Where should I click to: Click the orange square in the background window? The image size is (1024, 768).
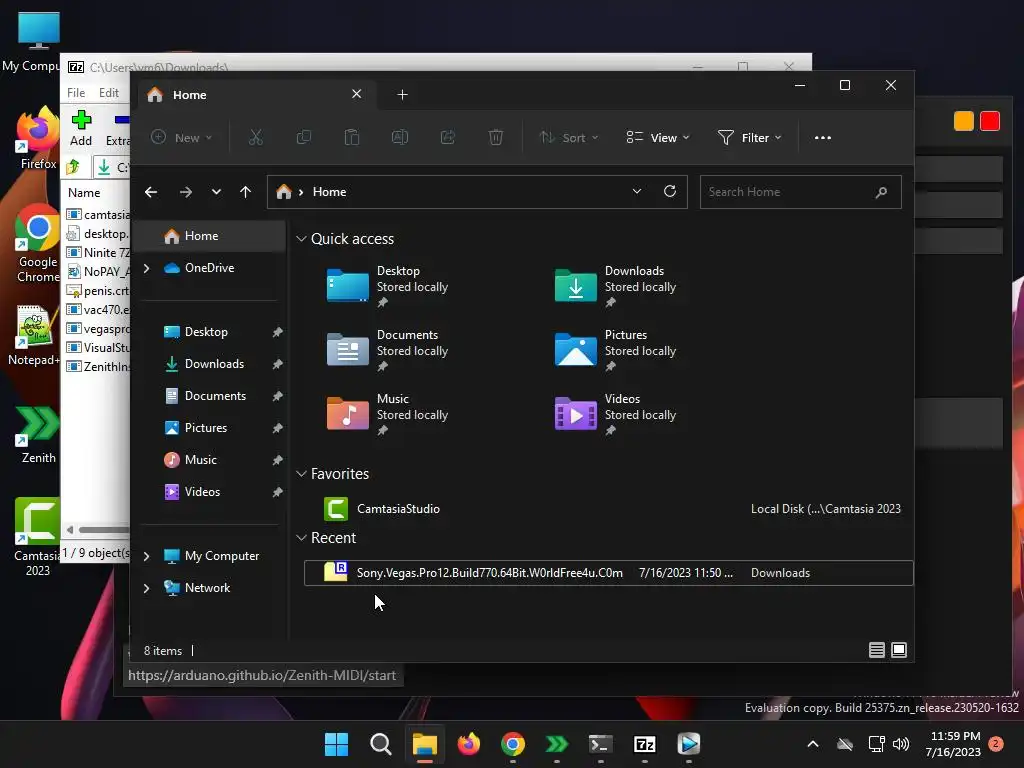tap(964, 121)
